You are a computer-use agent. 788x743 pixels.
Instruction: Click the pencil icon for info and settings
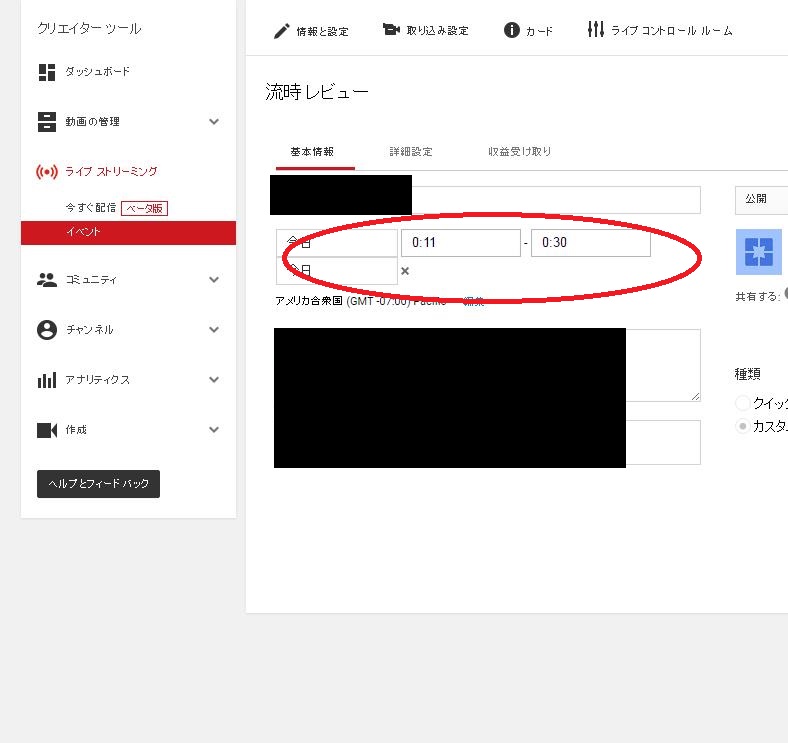pyautogui.click(x=281, y=31)
